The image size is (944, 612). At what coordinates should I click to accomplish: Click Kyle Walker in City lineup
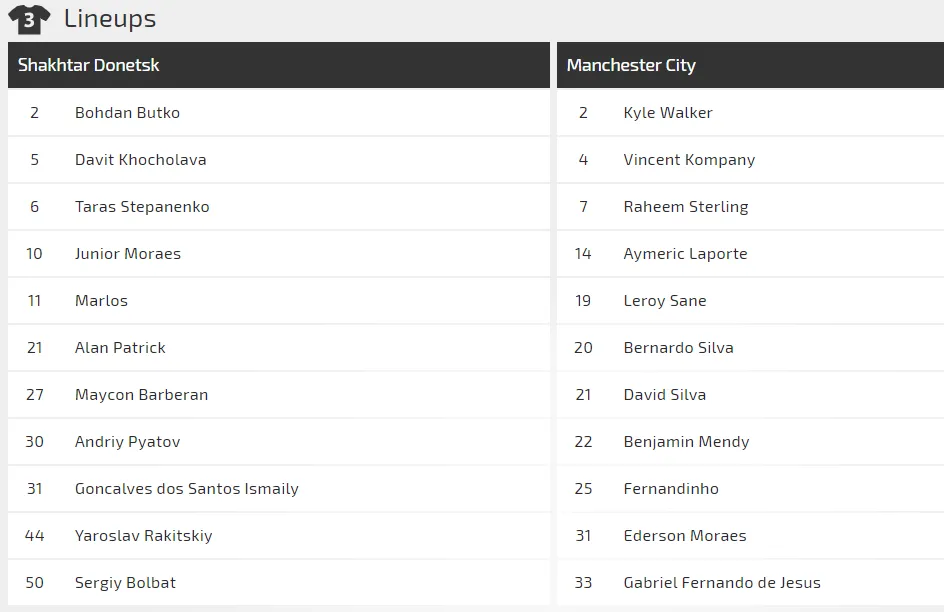click(668, 113)
